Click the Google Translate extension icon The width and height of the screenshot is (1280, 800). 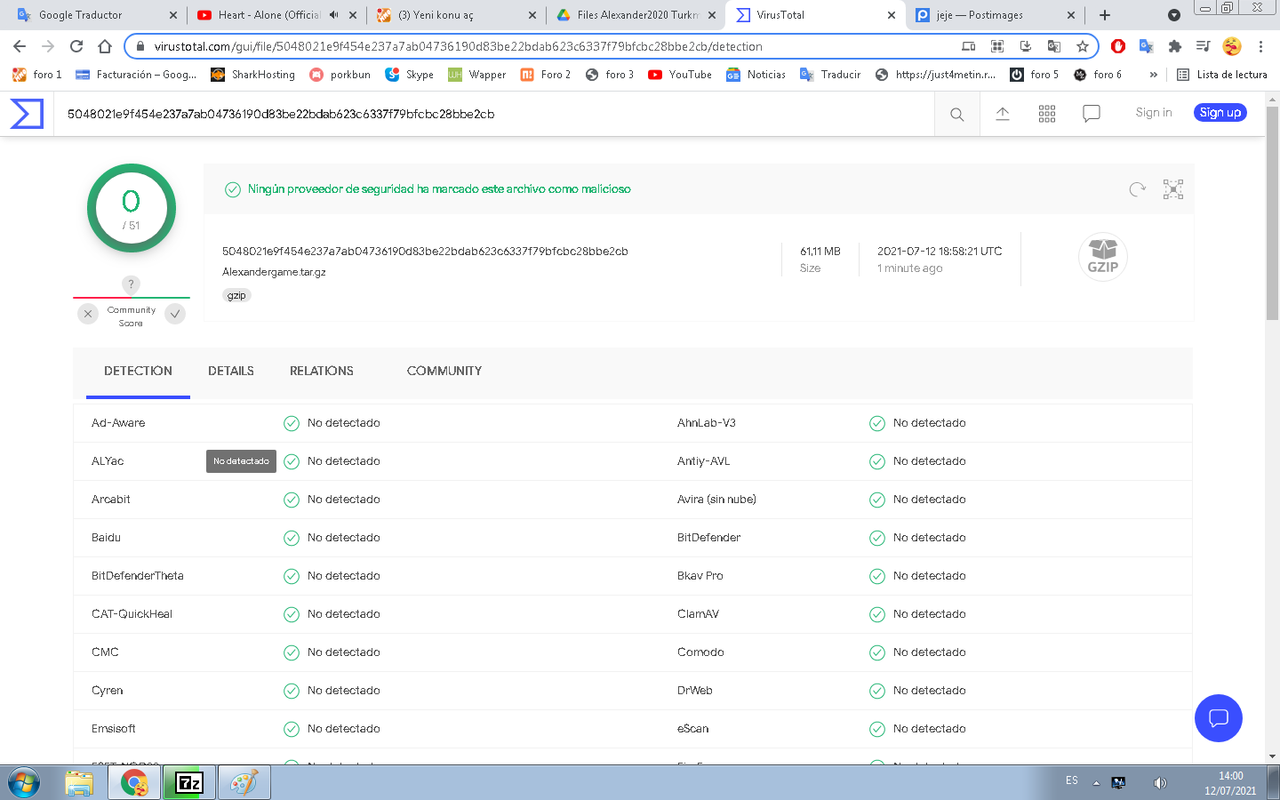tap(1147, 46)
